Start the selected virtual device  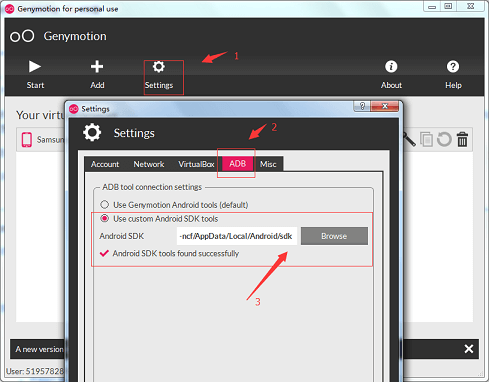35,75
